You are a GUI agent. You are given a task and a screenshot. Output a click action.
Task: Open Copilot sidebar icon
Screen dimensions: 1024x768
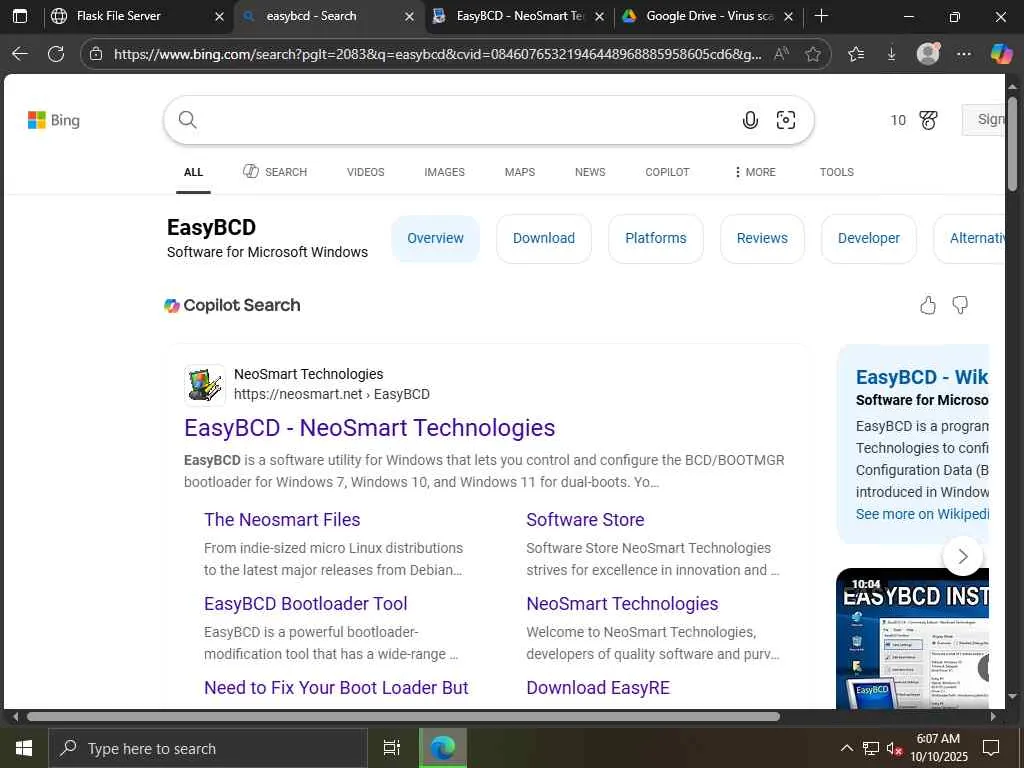pyautogui.click(x=1001, y=54)
